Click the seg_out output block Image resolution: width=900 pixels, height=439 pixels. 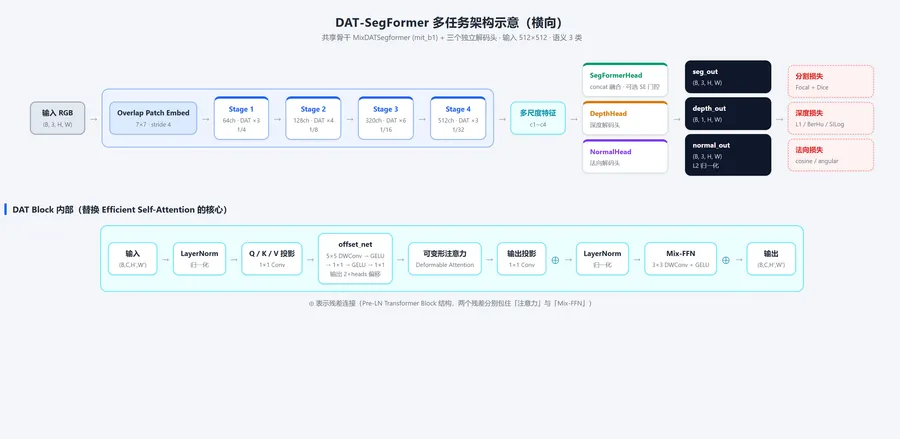click(x=728, y=77)
